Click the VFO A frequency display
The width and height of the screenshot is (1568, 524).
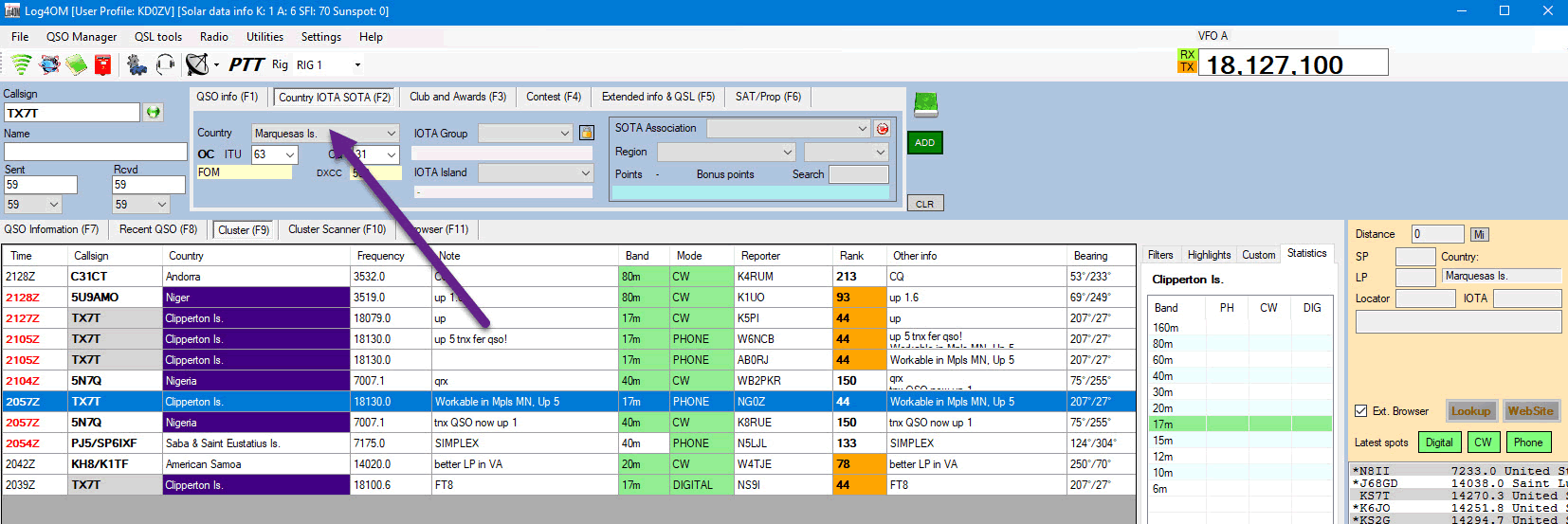(x=1293, y=63)
